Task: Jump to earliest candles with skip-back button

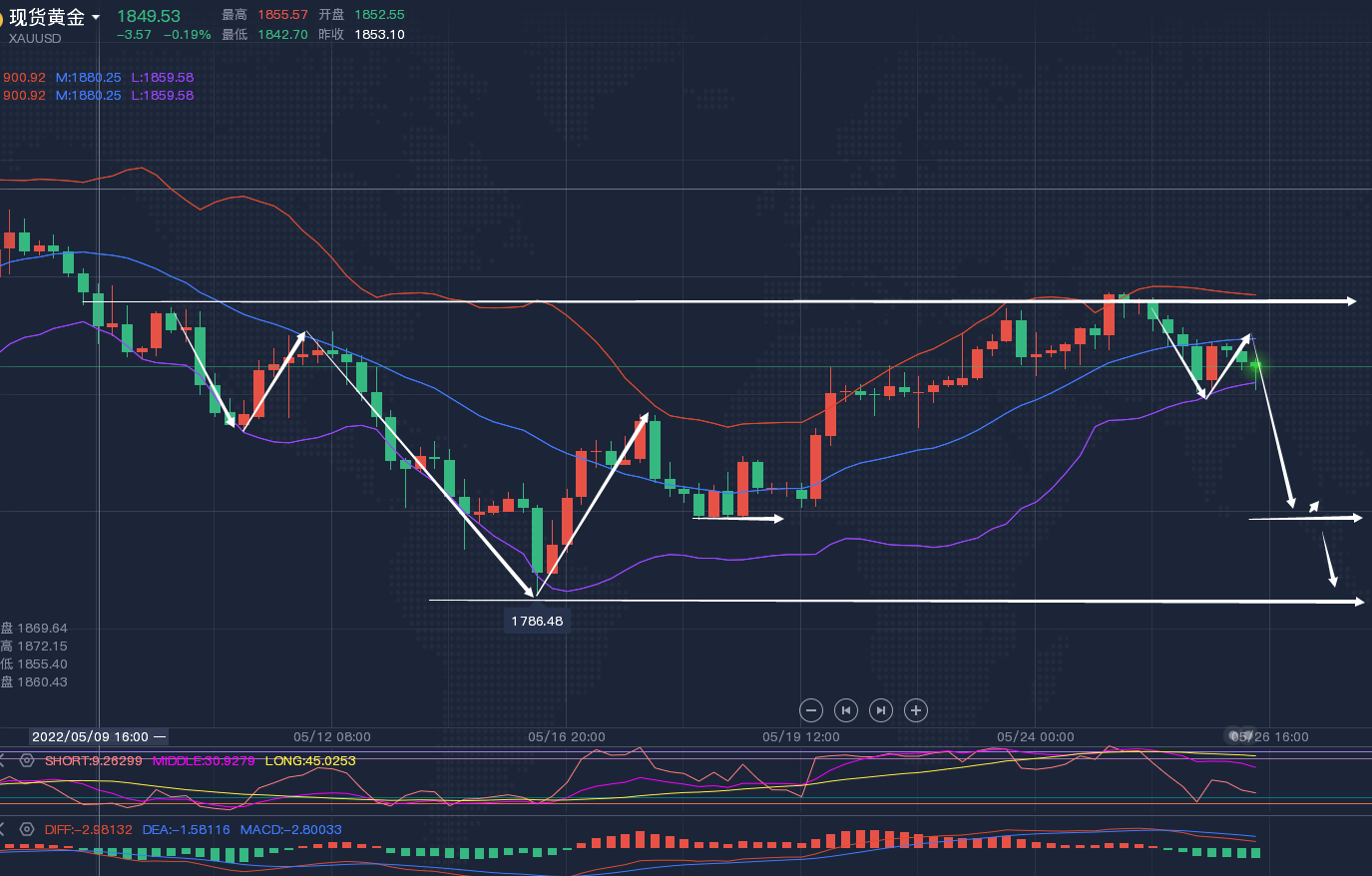Action: 846,710
